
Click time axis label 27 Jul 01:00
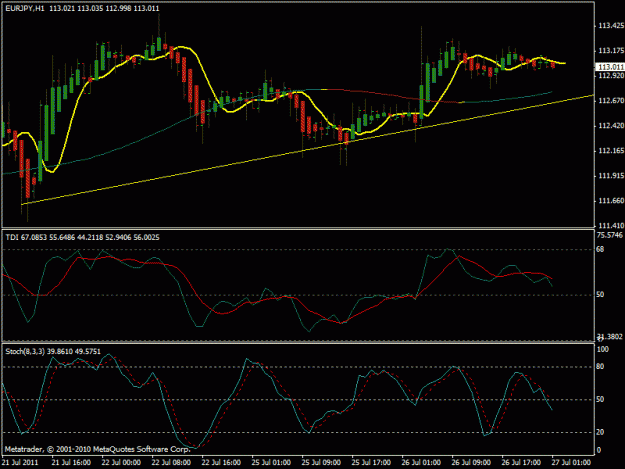(571, 462)
